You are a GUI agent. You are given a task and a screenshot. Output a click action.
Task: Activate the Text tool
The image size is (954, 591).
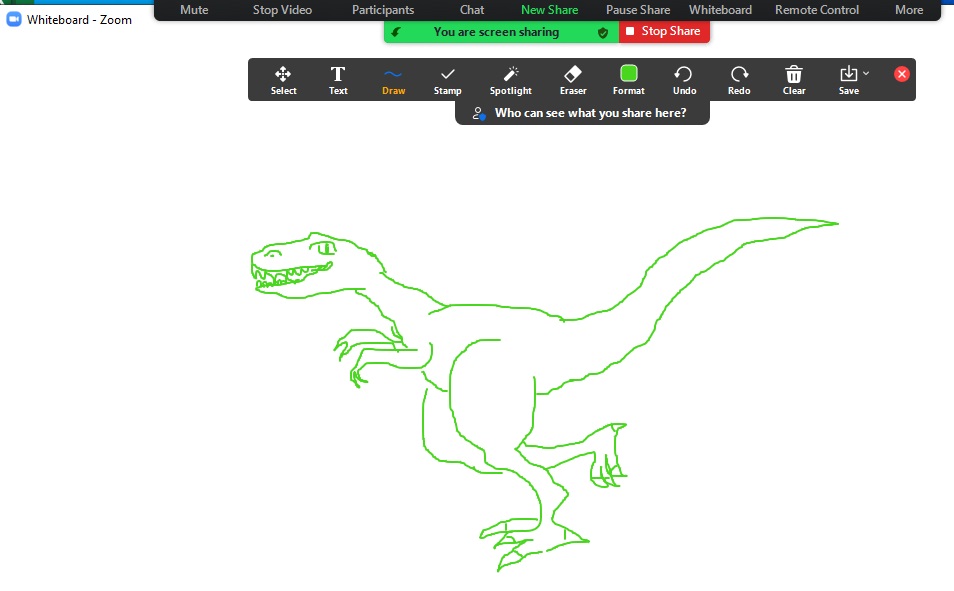click(338, 80)
